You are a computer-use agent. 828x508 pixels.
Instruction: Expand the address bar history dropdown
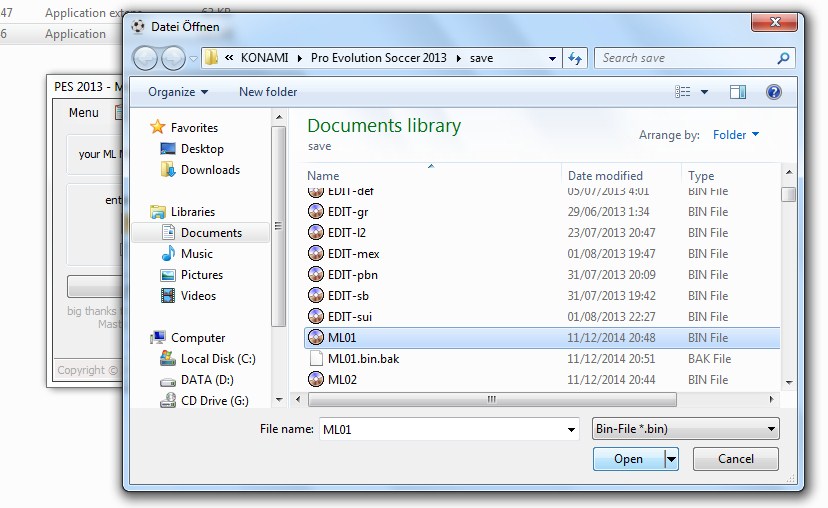(x=552, y=59)
